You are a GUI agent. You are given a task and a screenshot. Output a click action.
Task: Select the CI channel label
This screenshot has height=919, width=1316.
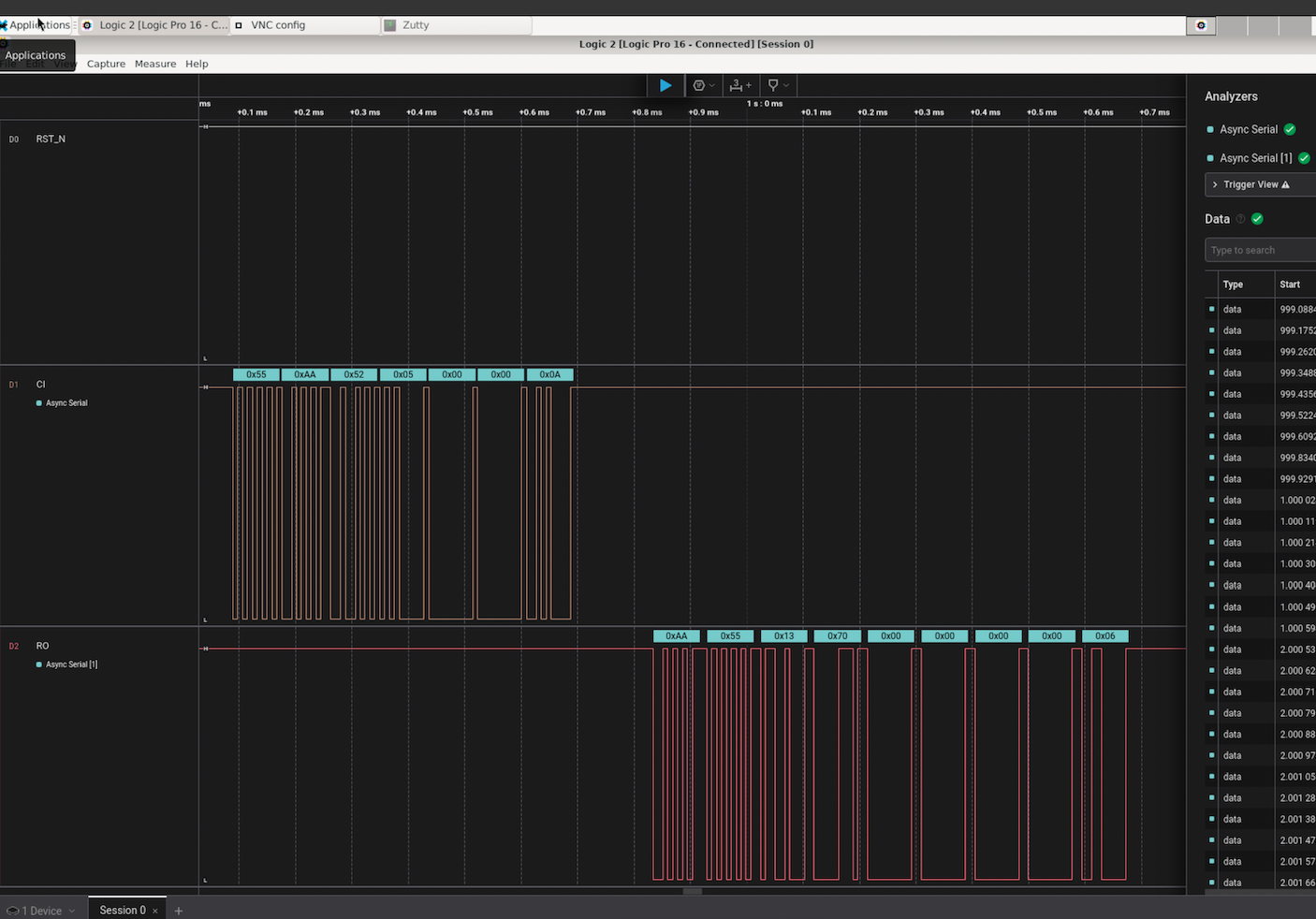click(40, 384)
